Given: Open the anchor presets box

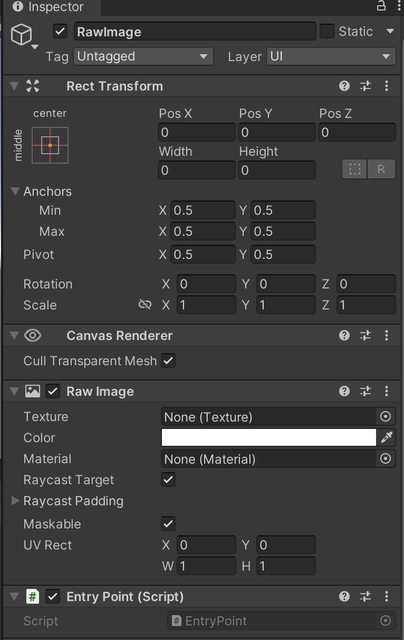Looking at the screenshot, I should pos(50,145).
